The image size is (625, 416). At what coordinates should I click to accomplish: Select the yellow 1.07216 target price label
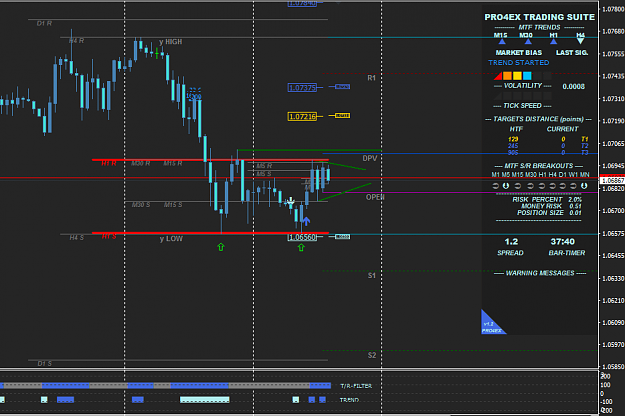(302, 117)
